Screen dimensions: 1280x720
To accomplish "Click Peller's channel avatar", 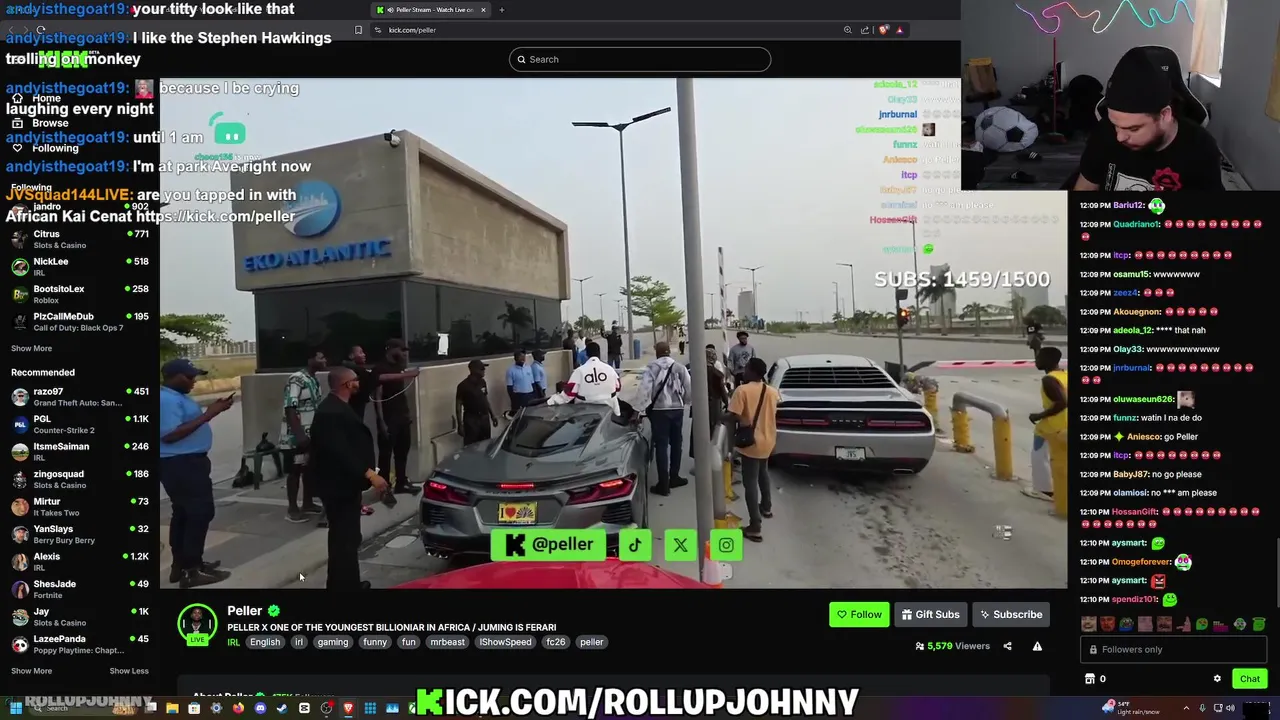I will click(x=197, y=624).
